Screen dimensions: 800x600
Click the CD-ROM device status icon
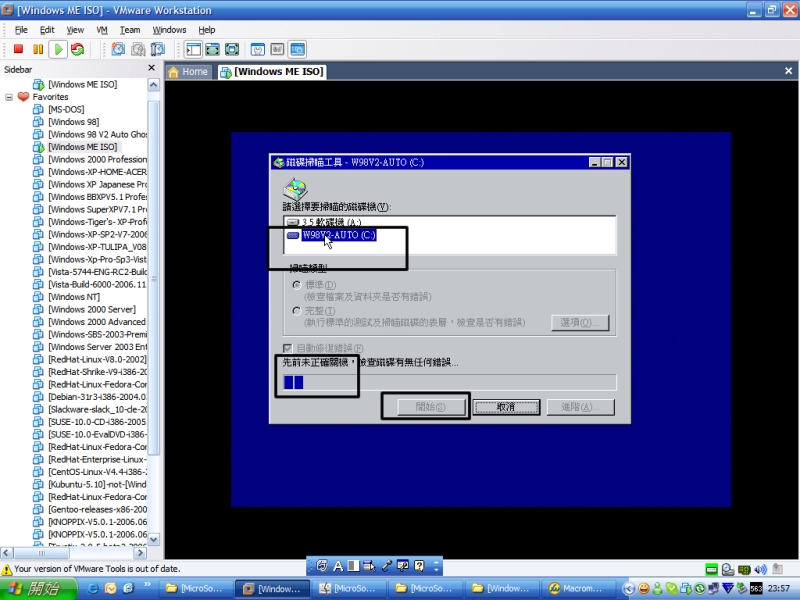(x=728, y=569)
